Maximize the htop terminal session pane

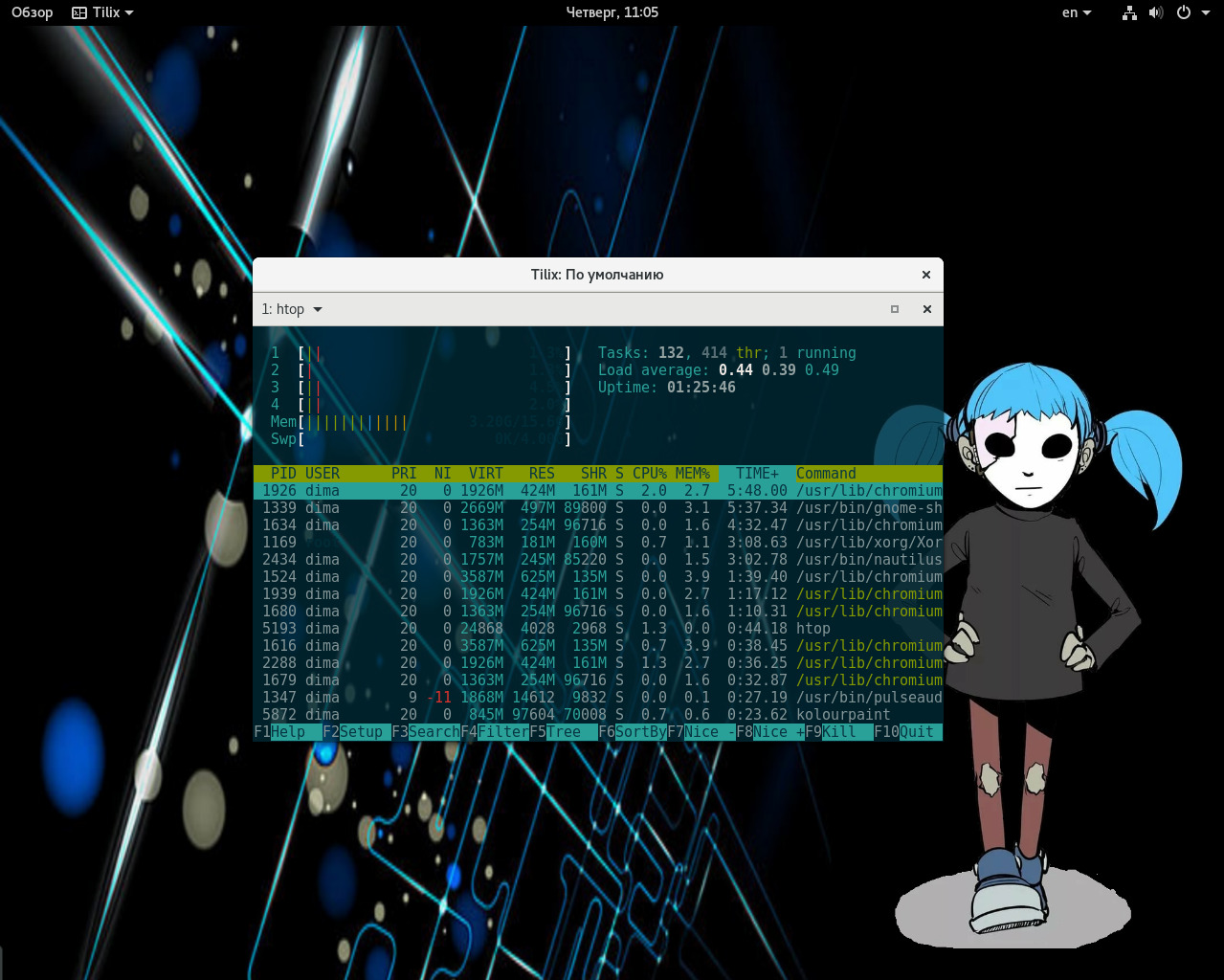pos(895,309)
